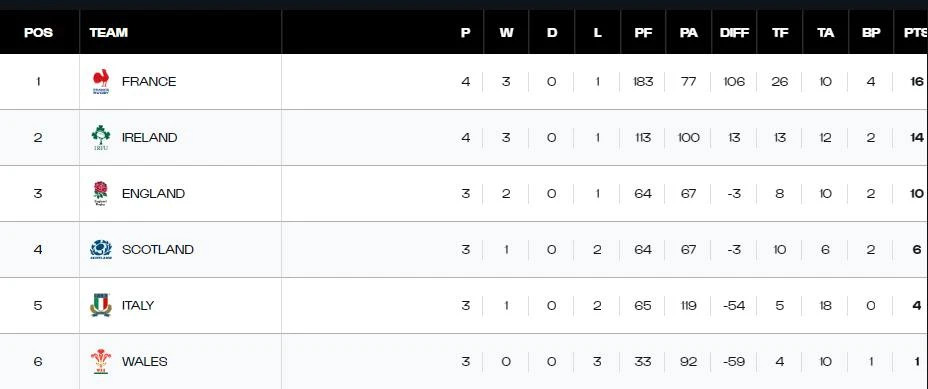Click the Italy shield crest logo
928x389 pixels.
[101, 306]
